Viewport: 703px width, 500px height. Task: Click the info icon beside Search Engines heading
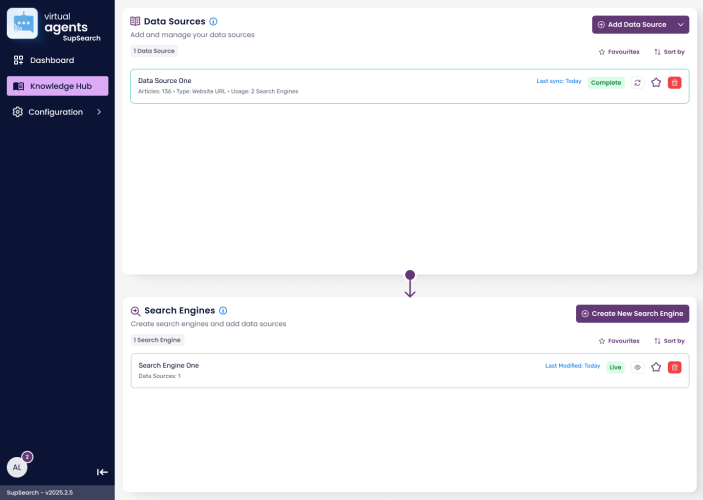coord(223,311)
